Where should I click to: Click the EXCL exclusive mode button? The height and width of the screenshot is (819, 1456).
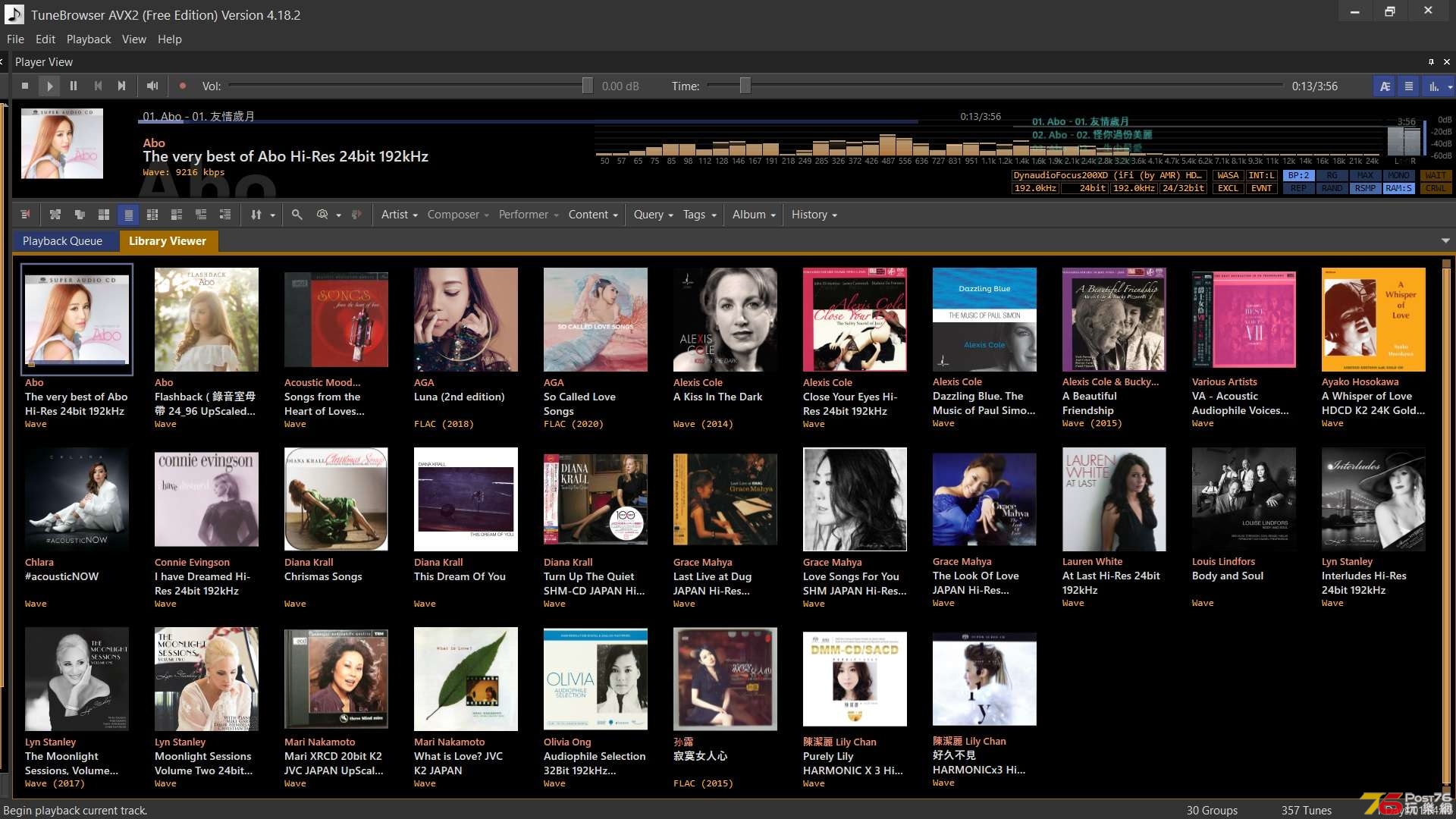pyautogui.click(x=1228, y=188)
